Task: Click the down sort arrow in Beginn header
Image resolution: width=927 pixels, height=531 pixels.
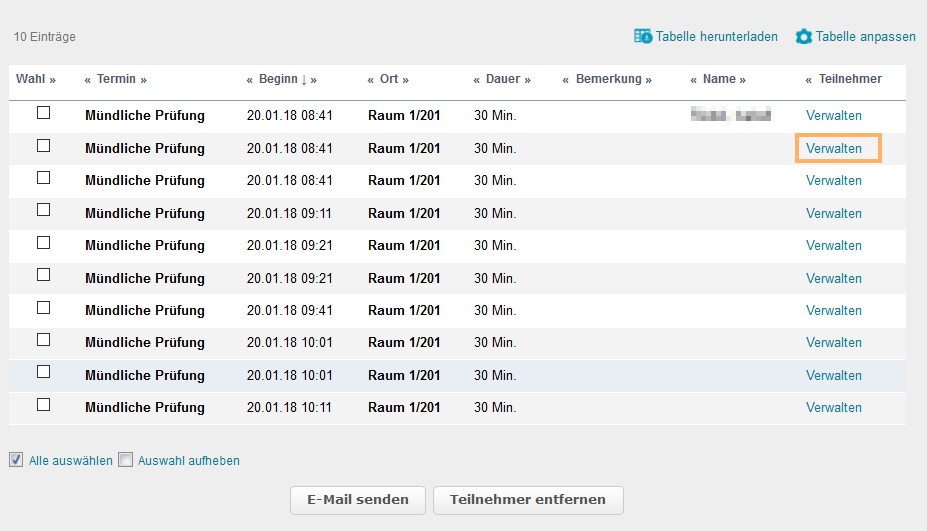Action: point(304,79)
